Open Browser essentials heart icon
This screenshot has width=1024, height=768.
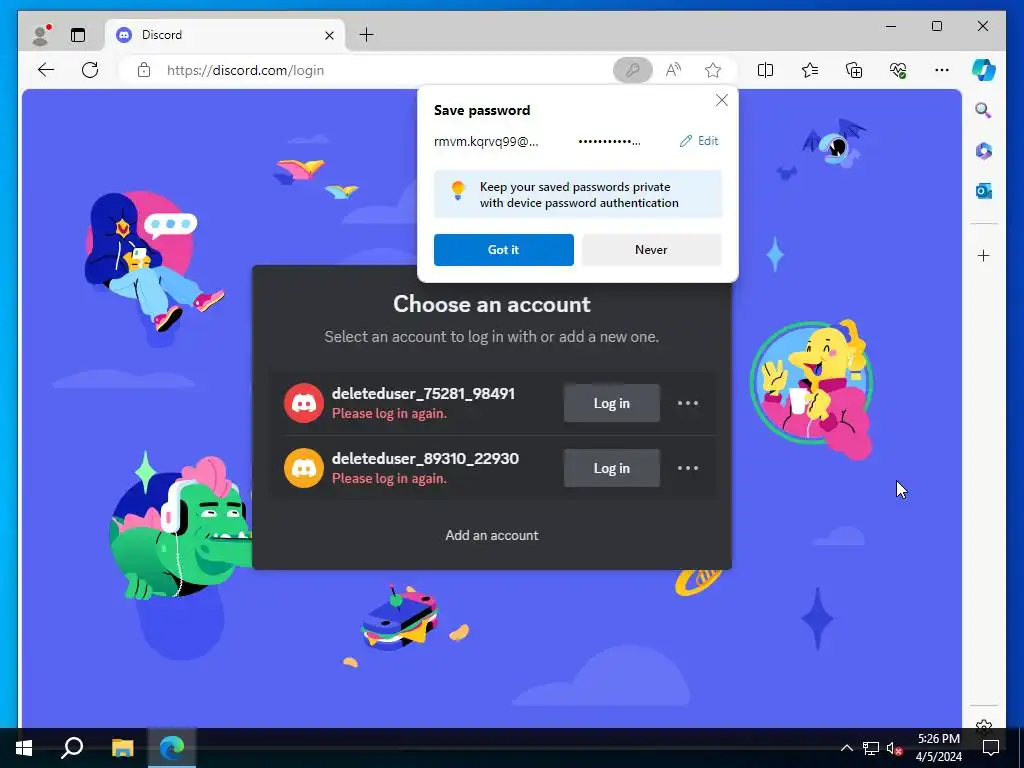(x=898, y=70)
